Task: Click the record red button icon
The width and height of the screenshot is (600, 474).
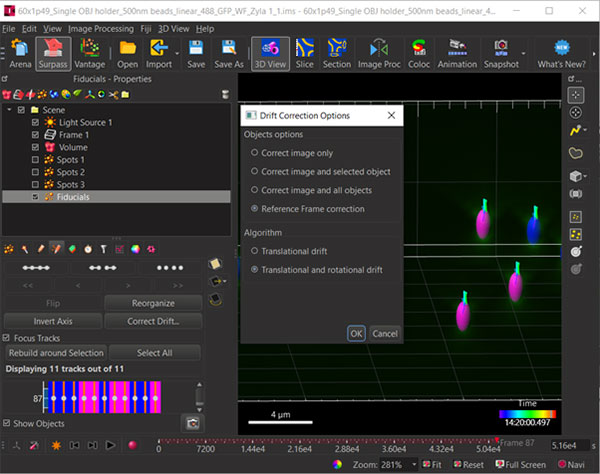Action: pyautogui.click(x=132, y=445)
